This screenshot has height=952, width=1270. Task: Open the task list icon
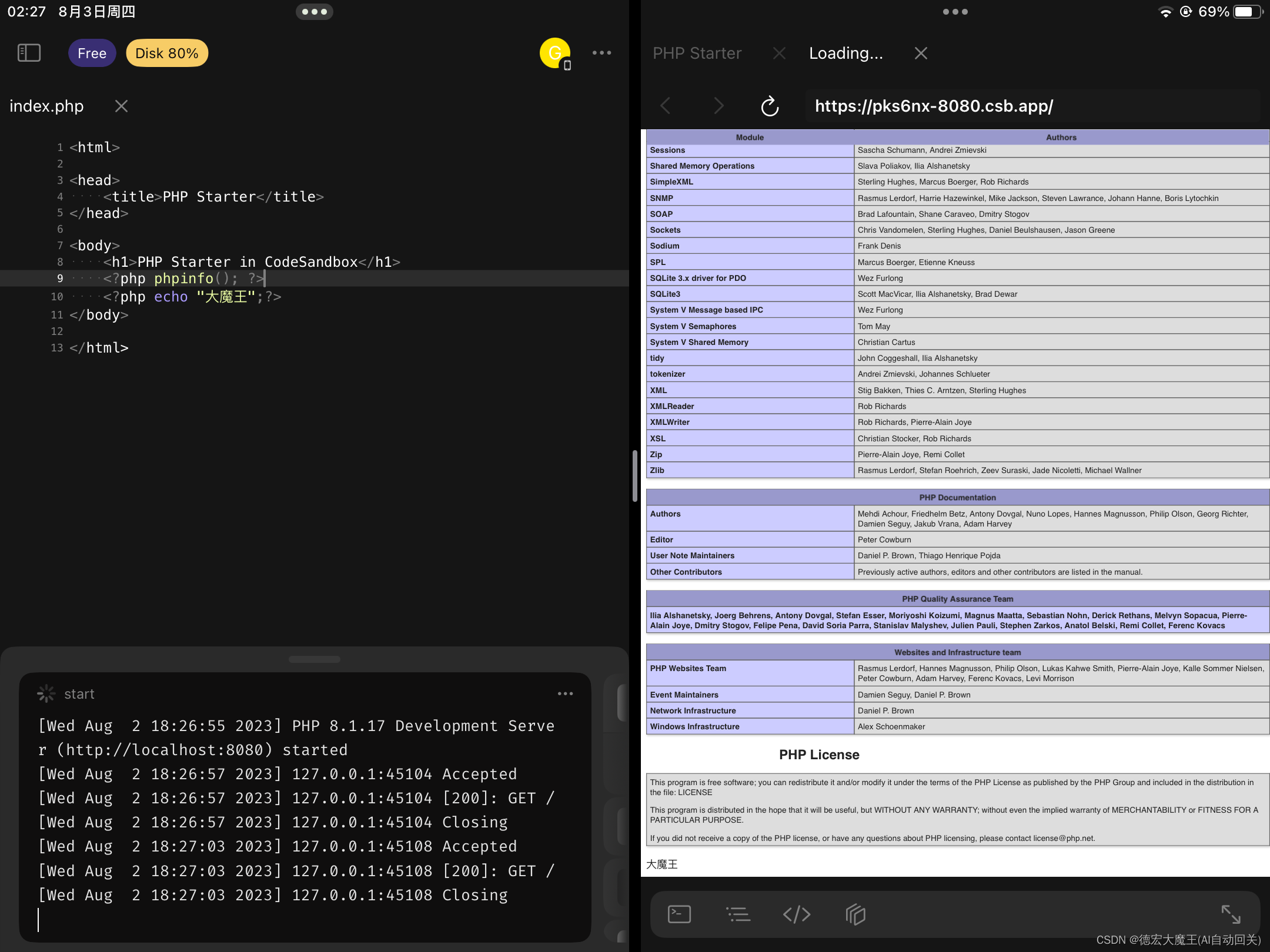pos(738,914)
